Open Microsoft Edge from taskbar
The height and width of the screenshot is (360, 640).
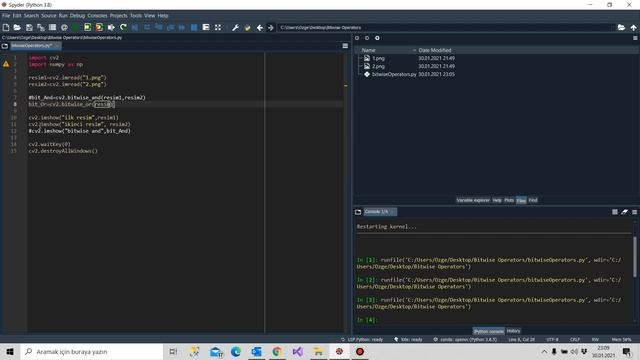[236, 351]
